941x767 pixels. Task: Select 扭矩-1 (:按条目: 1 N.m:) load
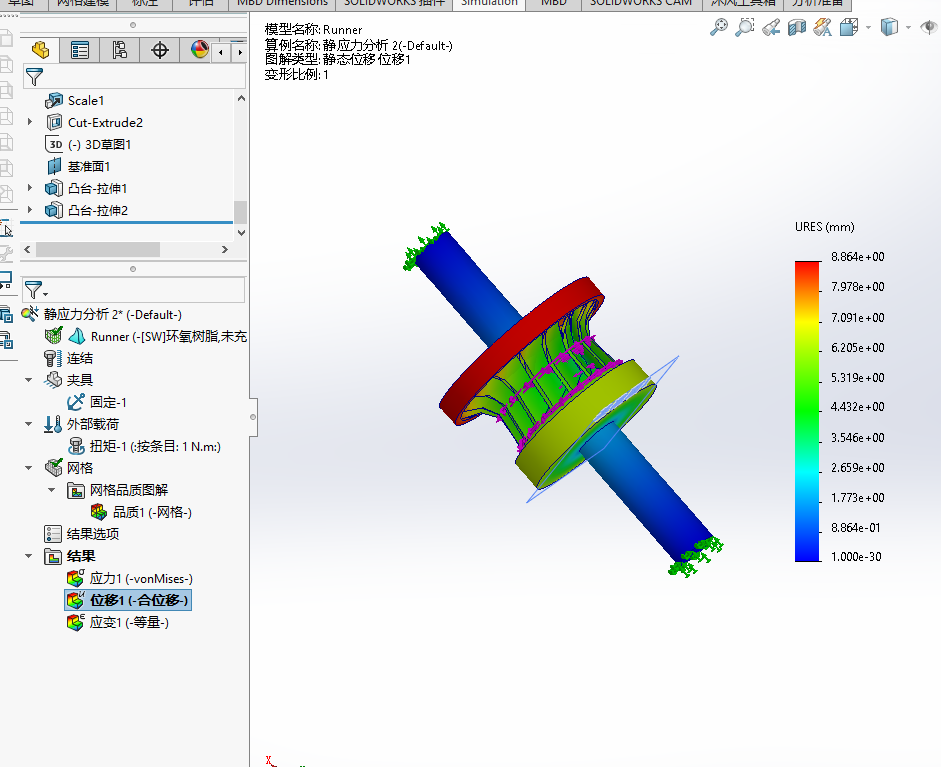point(155,446)
